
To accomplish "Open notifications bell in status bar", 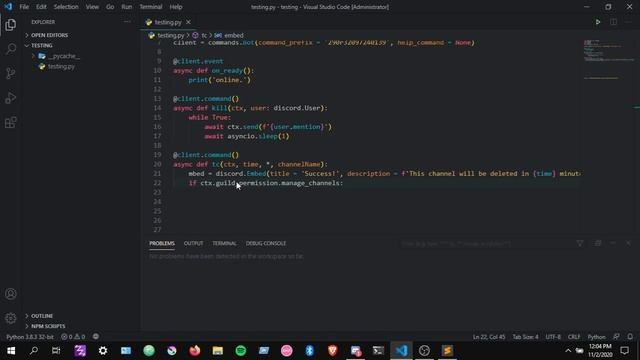I will coord(630,337).
